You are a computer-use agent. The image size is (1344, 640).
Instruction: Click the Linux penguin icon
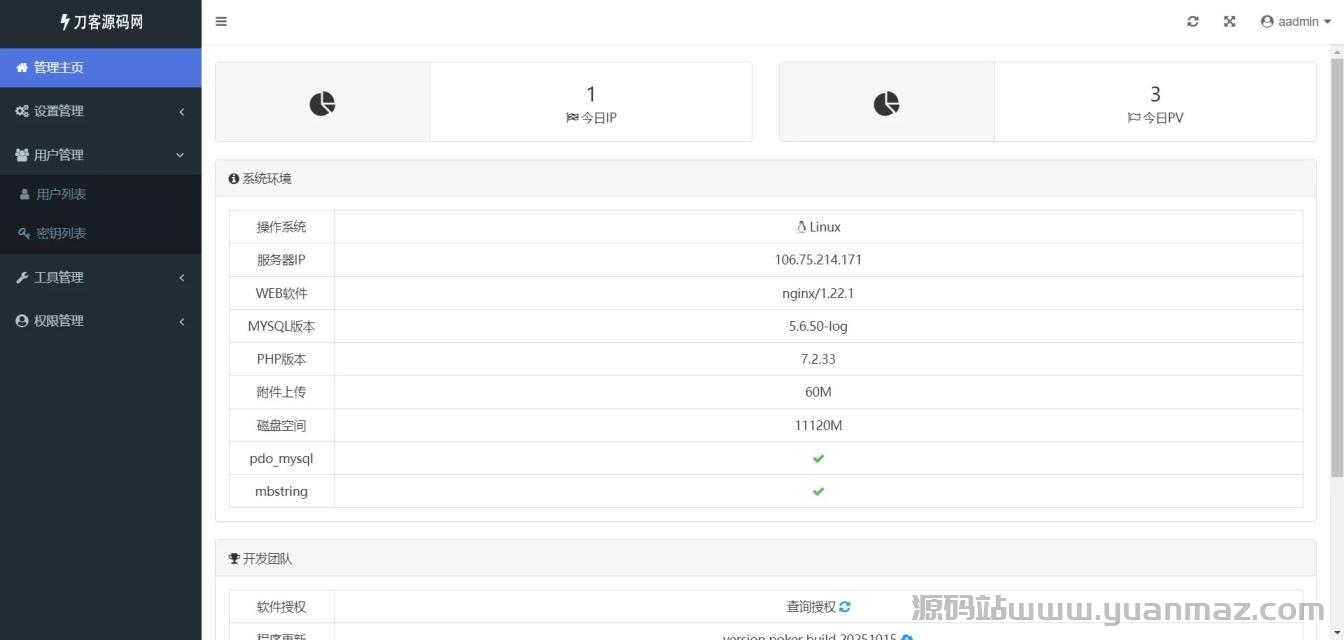click(x=801, y=227)
